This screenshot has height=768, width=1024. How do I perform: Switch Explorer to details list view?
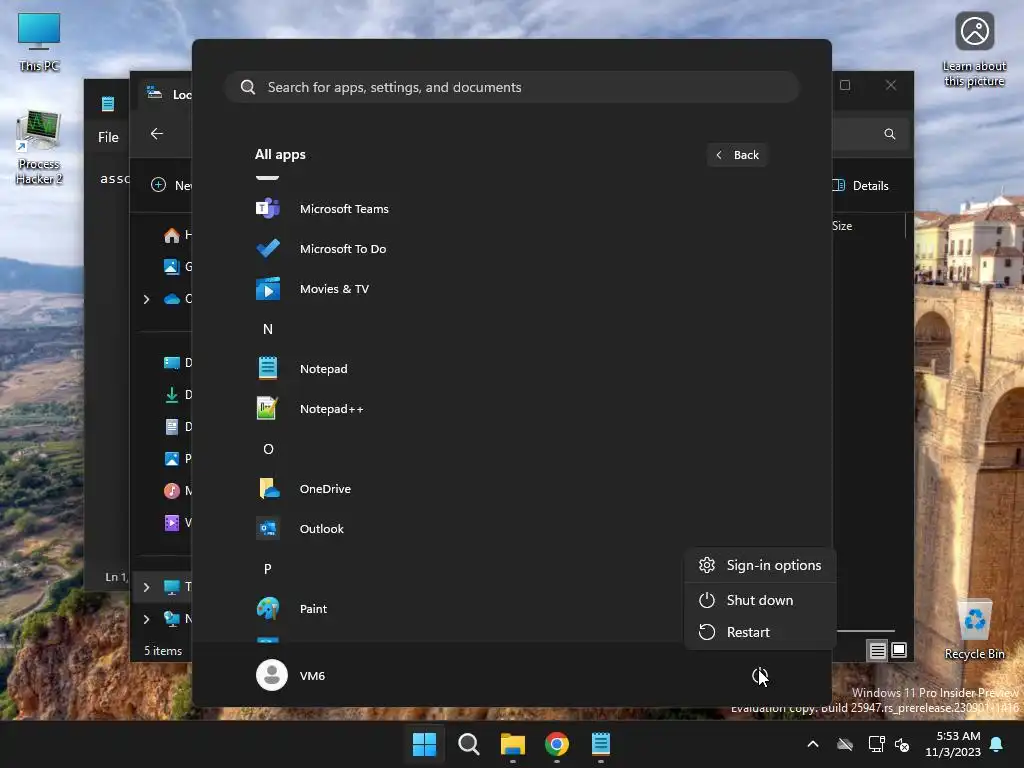(x=878, y=650)
